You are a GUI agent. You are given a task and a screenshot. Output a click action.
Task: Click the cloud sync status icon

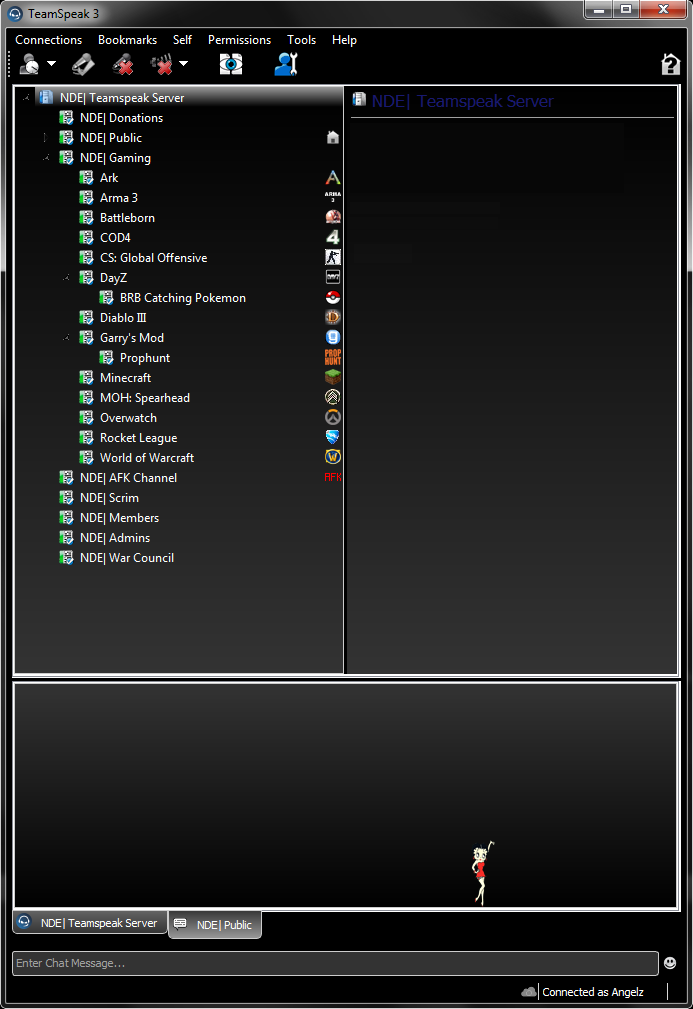point(528,992)
